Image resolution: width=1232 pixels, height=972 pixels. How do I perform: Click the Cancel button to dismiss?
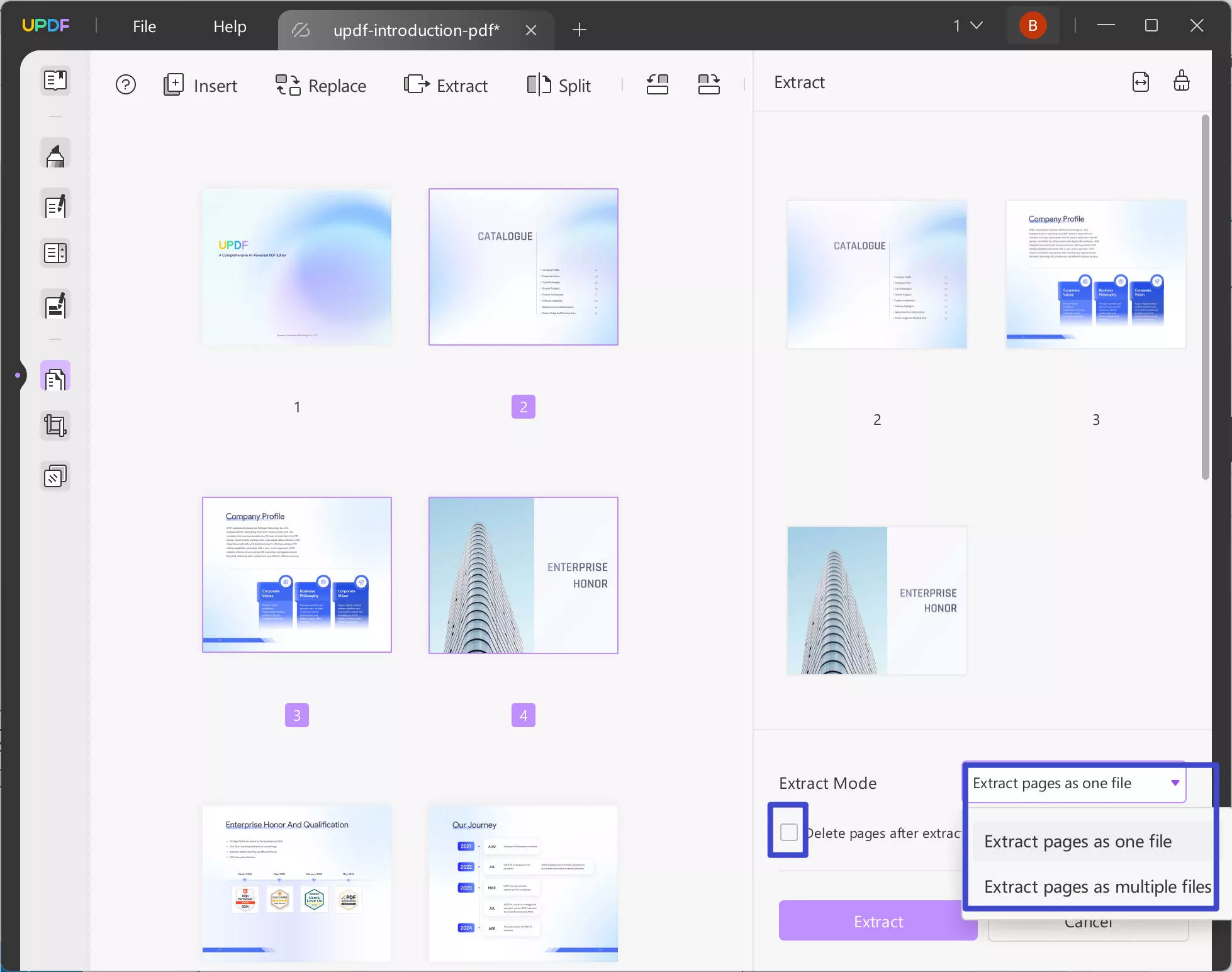(1088, 921)
